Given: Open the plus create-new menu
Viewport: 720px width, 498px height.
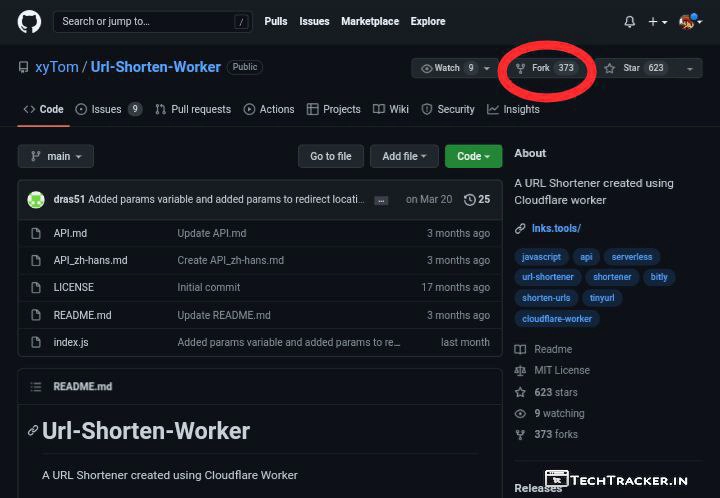Looking at the screenshot, I should (657, 21).
